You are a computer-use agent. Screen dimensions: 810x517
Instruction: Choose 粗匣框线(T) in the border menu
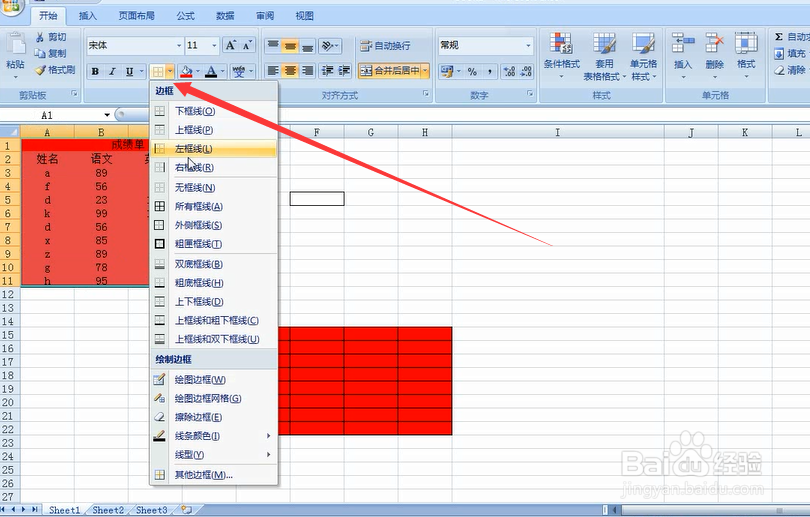coord(214,244)
